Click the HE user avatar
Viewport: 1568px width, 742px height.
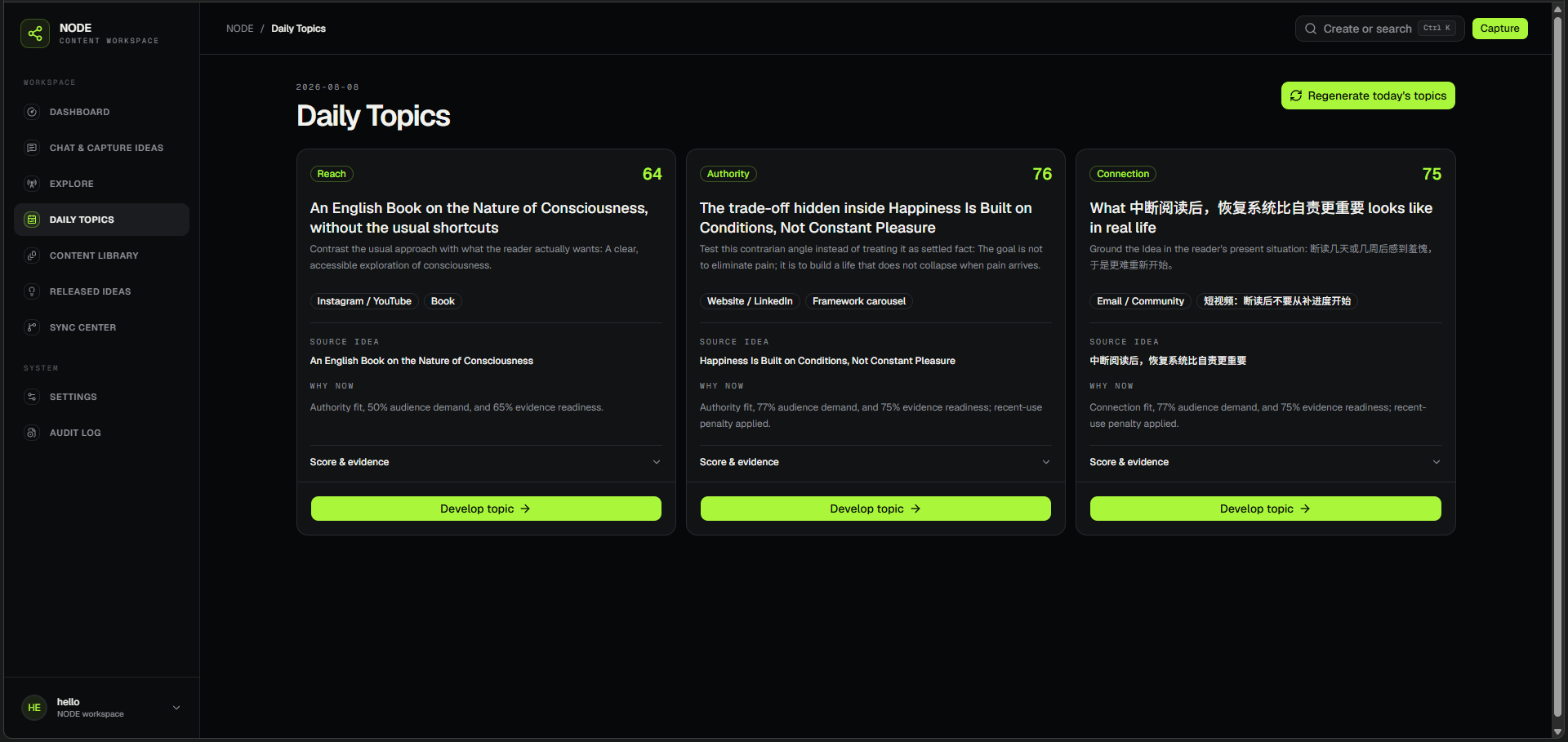(34, 708)
